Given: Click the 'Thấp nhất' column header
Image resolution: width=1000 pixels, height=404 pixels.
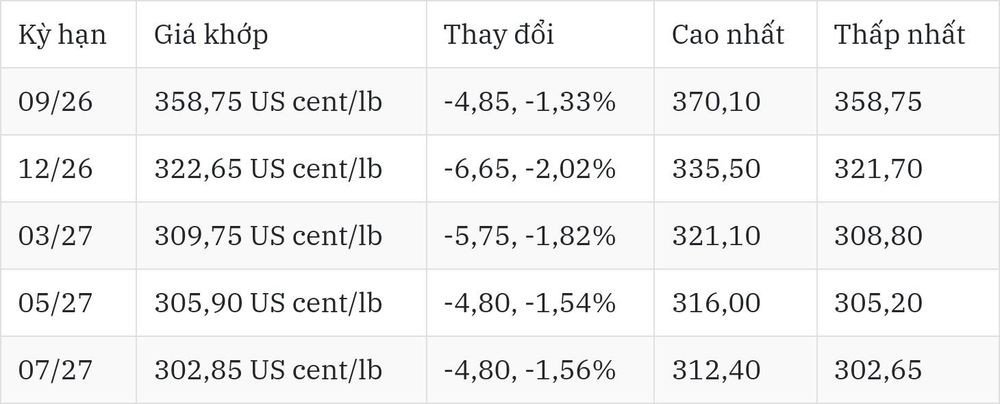Looking at the screenshot, I should click(900, 34).
